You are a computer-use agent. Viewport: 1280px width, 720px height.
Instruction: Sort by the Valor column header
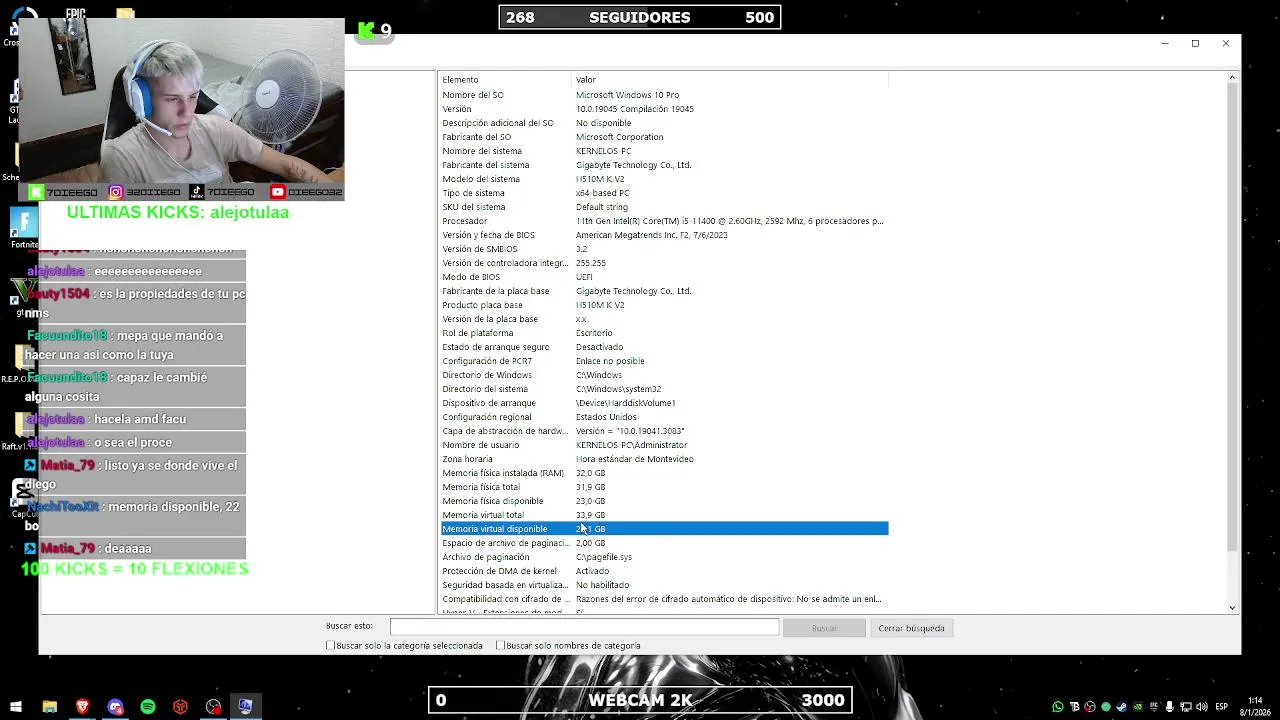(729, 79)
